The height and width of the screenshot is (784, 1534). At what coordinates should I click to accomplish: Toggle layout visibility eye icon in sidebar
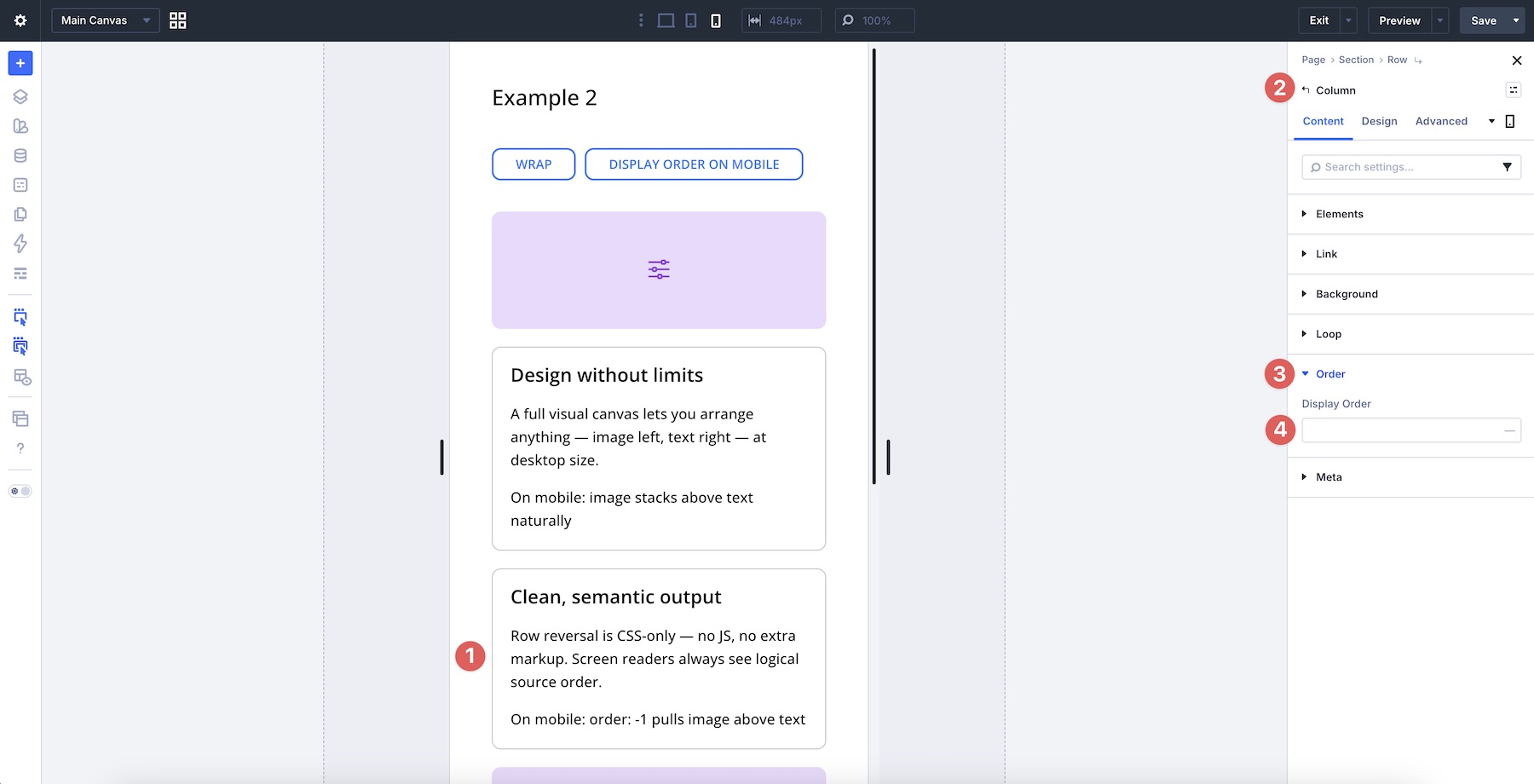[x=22, y=378]
